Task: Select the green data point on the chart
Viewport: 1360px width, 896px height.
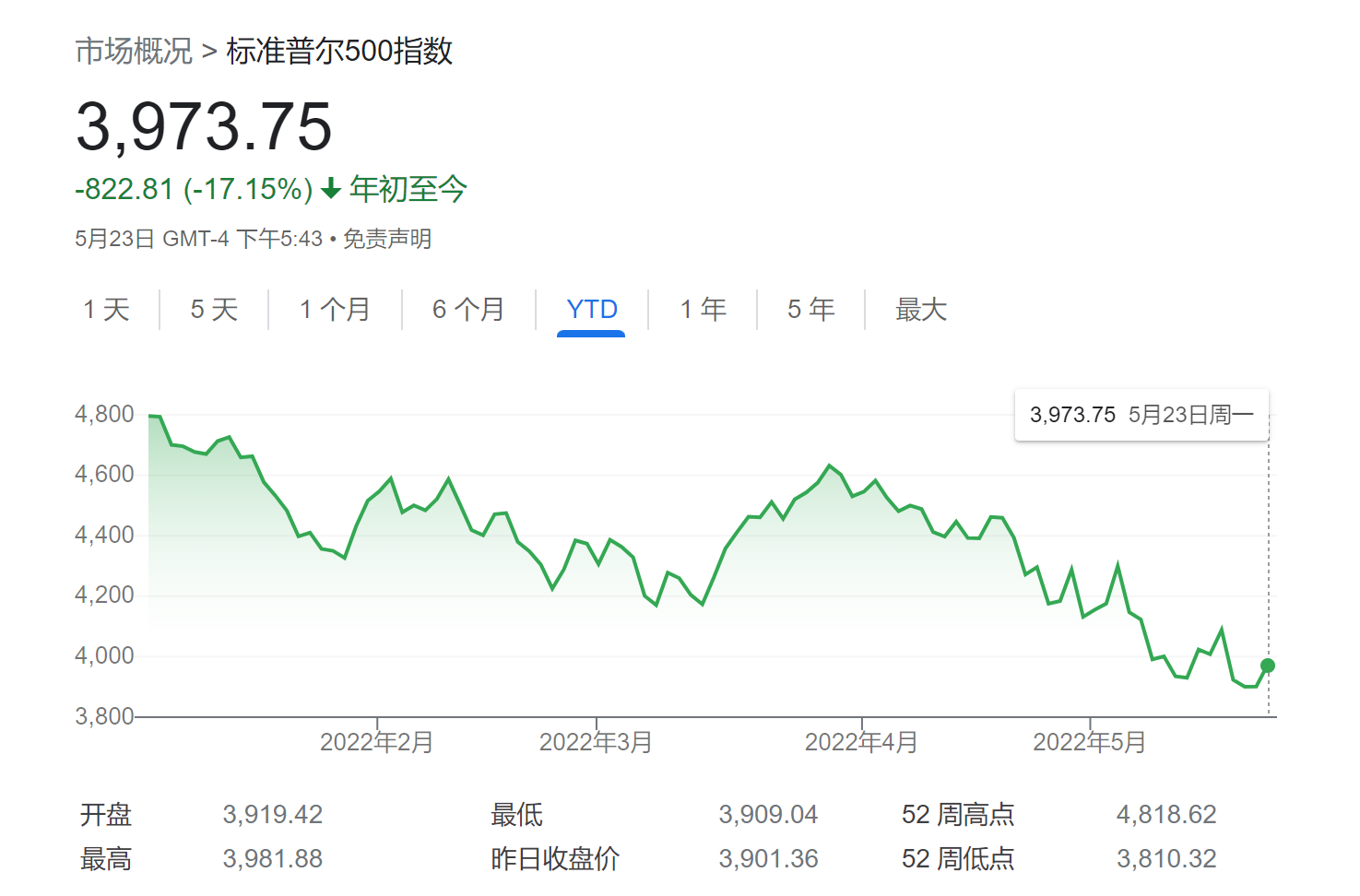Action: [x=1269, y=665]
